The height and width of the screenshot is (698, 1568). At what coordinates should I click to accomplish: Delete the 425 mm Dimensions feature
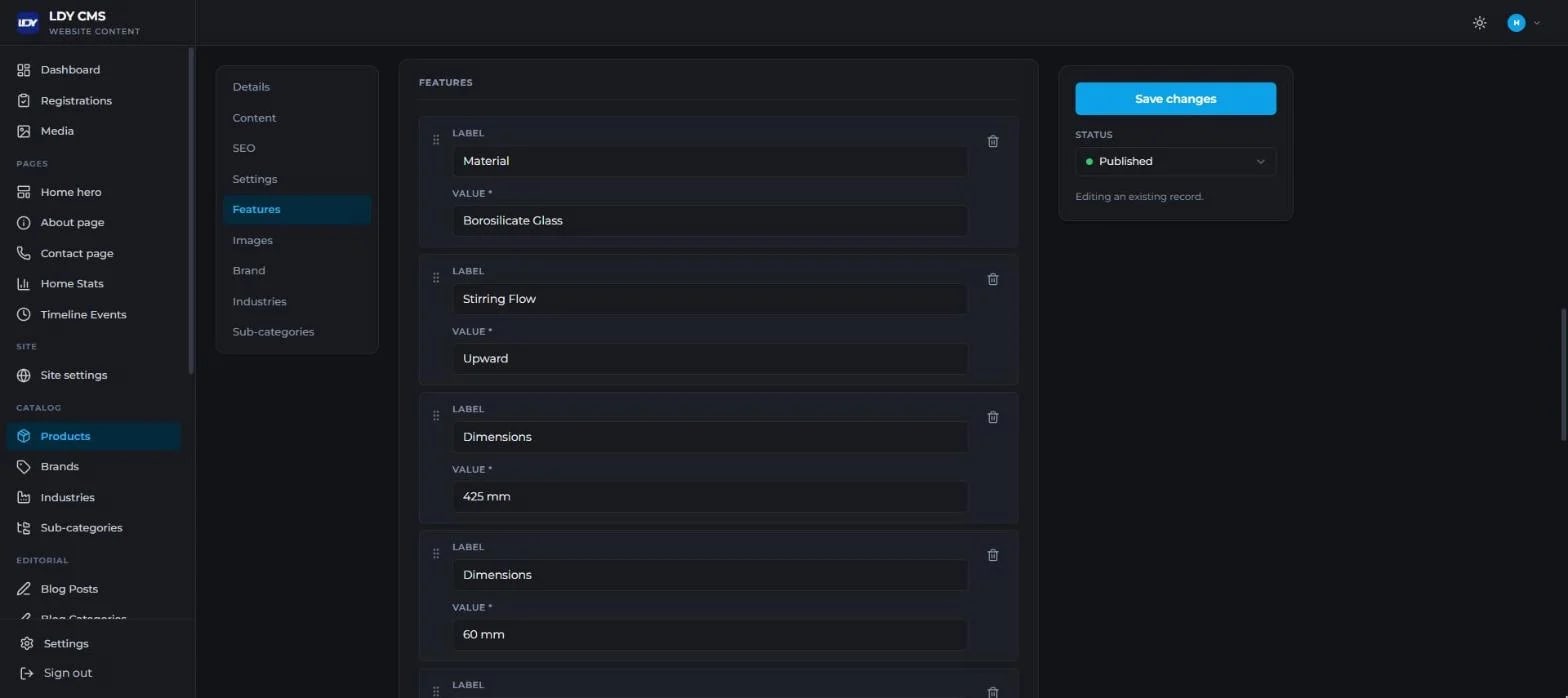pos(993,417)
